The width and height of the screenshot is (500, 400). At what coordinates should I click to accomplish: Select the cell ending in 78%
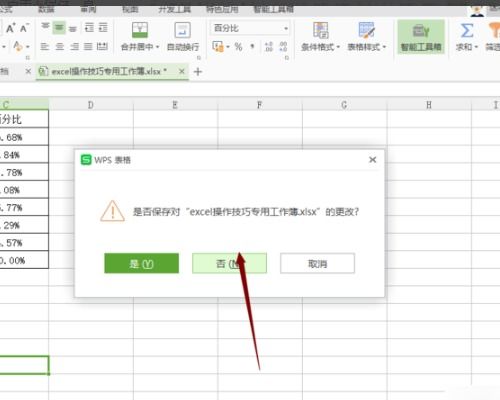tap(24, 172)
